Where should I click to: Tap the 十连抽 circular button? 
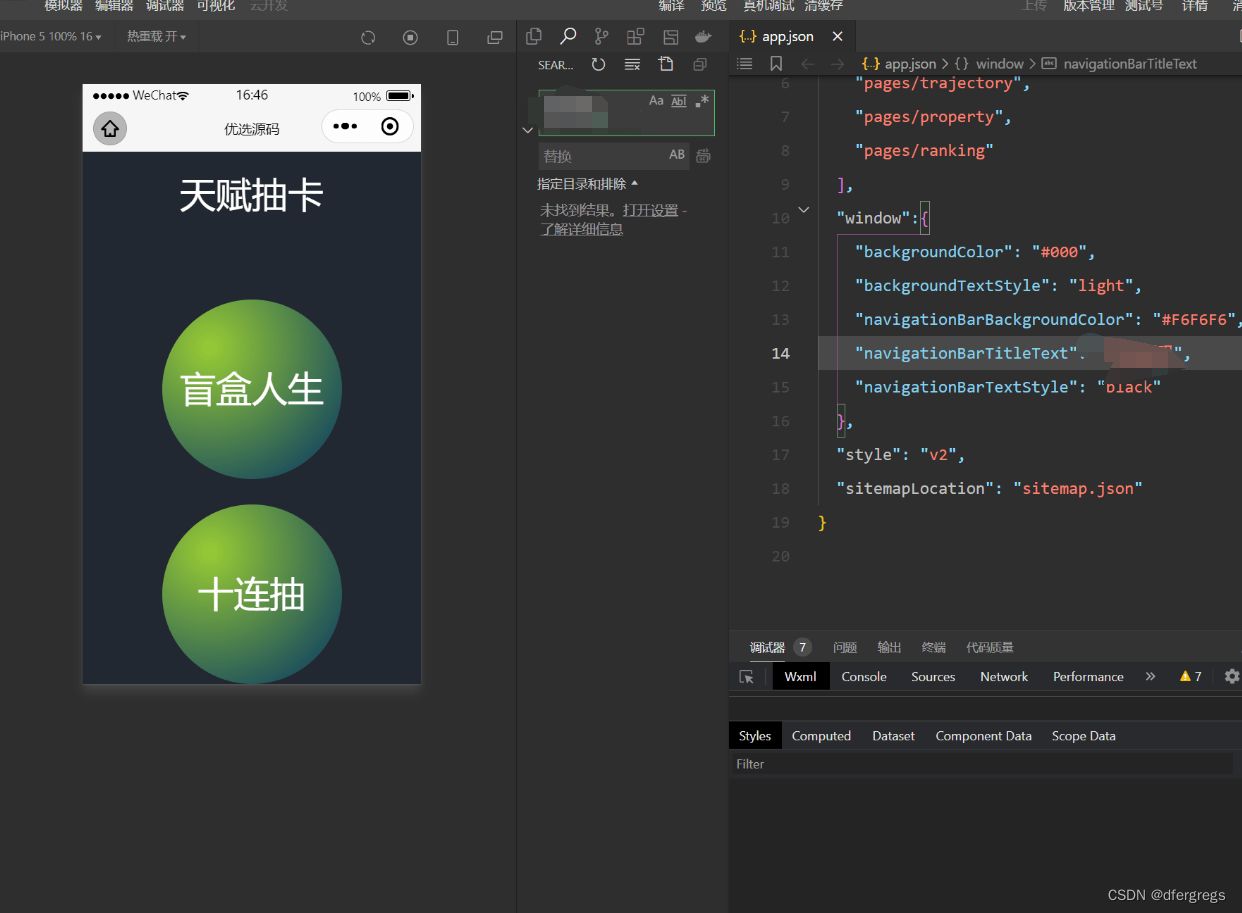click(x=252, y=594)
